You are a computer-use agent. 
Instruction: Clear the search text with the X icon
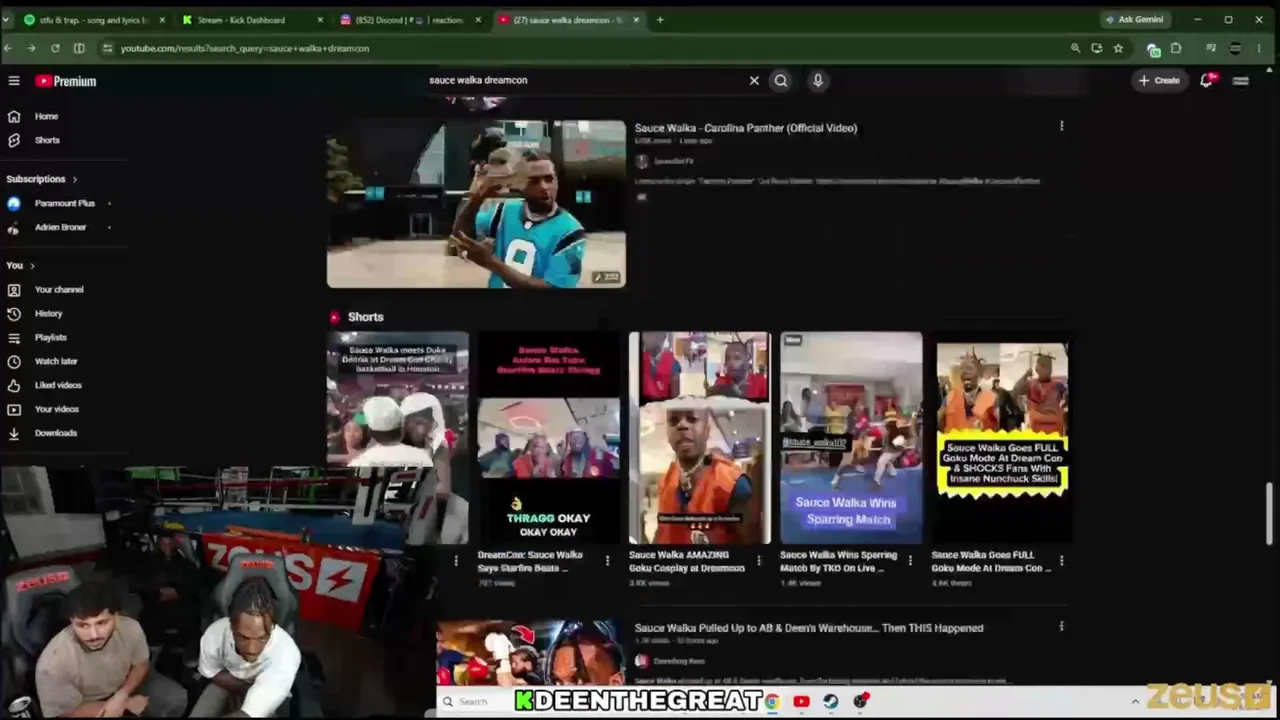coord(754,81)
